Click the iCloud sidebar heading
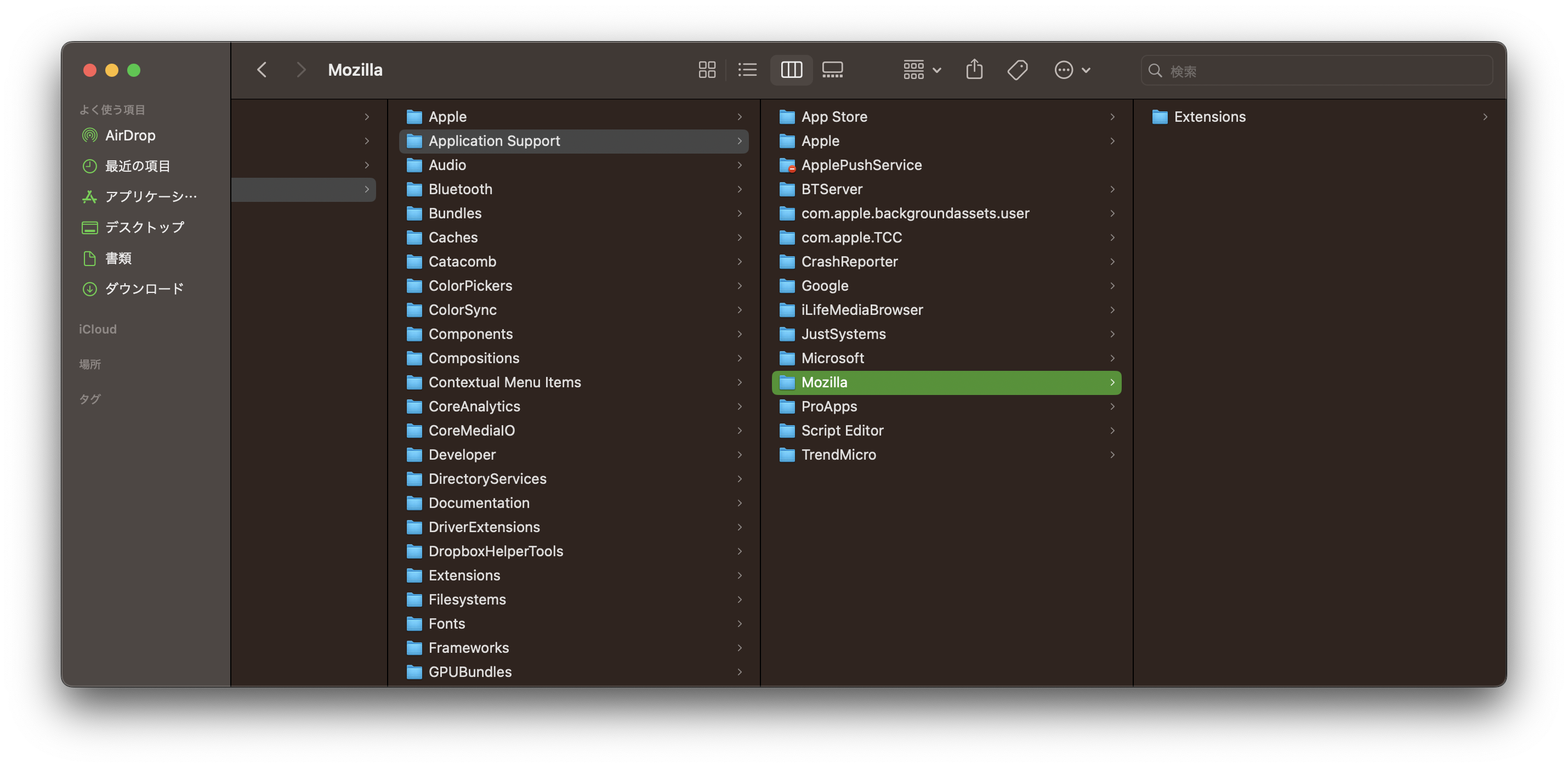Viewport: 1568px width, 768px height. tap(98, 329)
